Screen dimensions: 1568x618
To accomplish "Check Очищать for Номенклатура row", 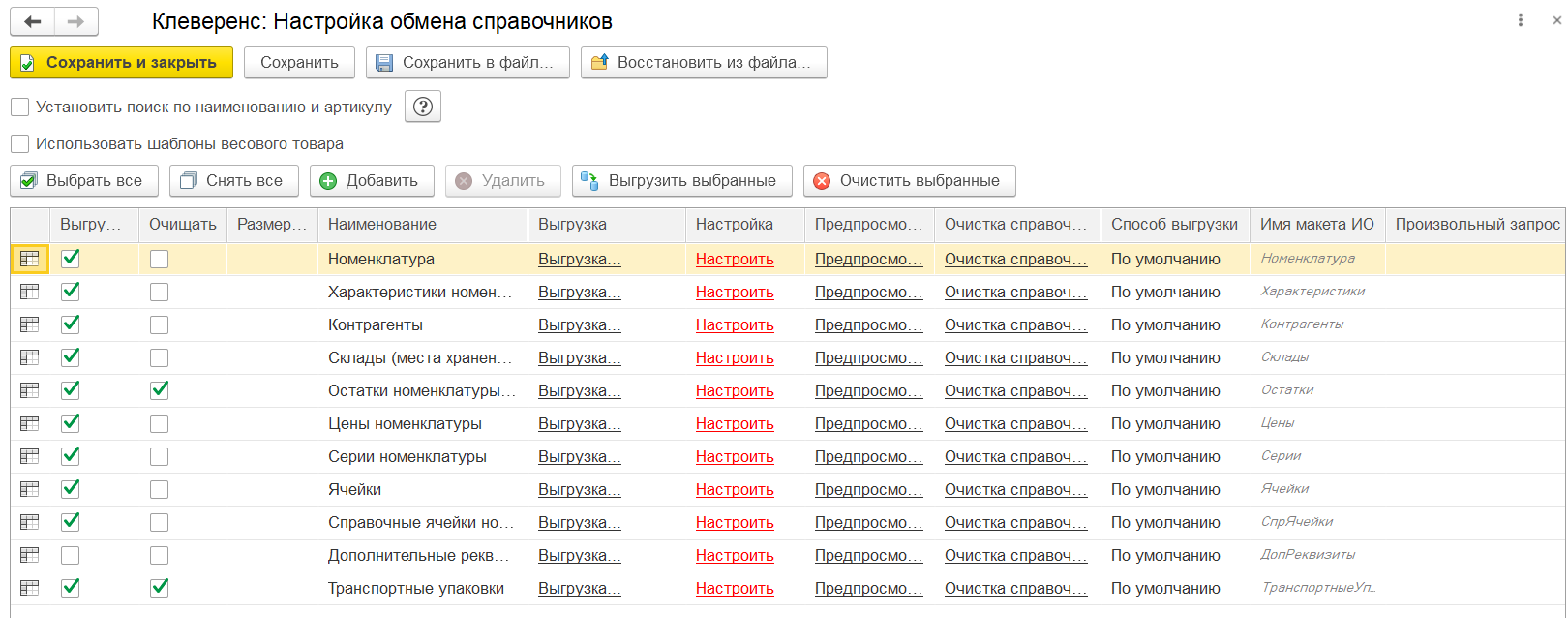I will click(x=160, y=259).
